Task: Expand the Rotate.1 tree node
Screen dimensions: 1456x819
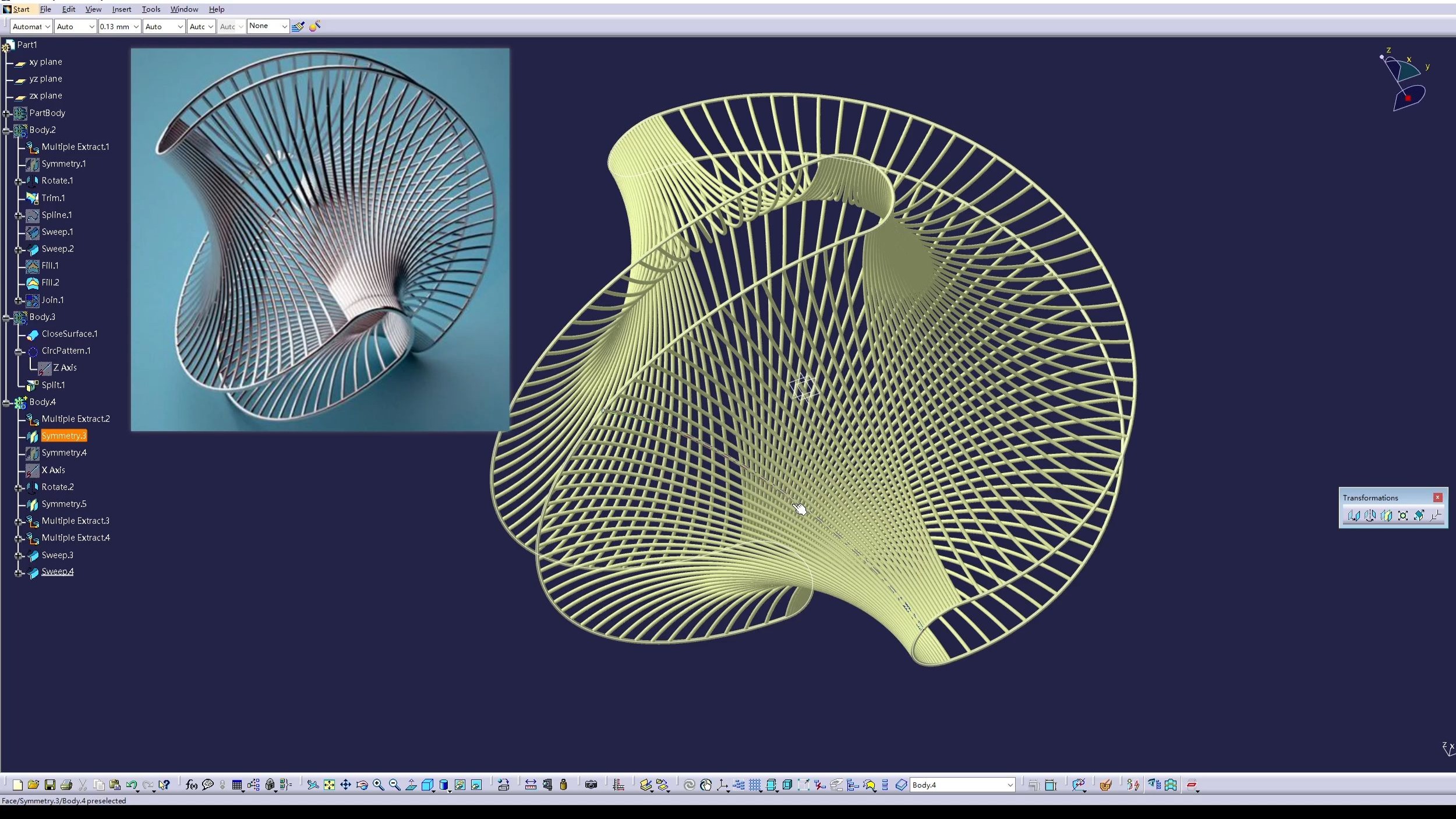Action: [19, 182]
